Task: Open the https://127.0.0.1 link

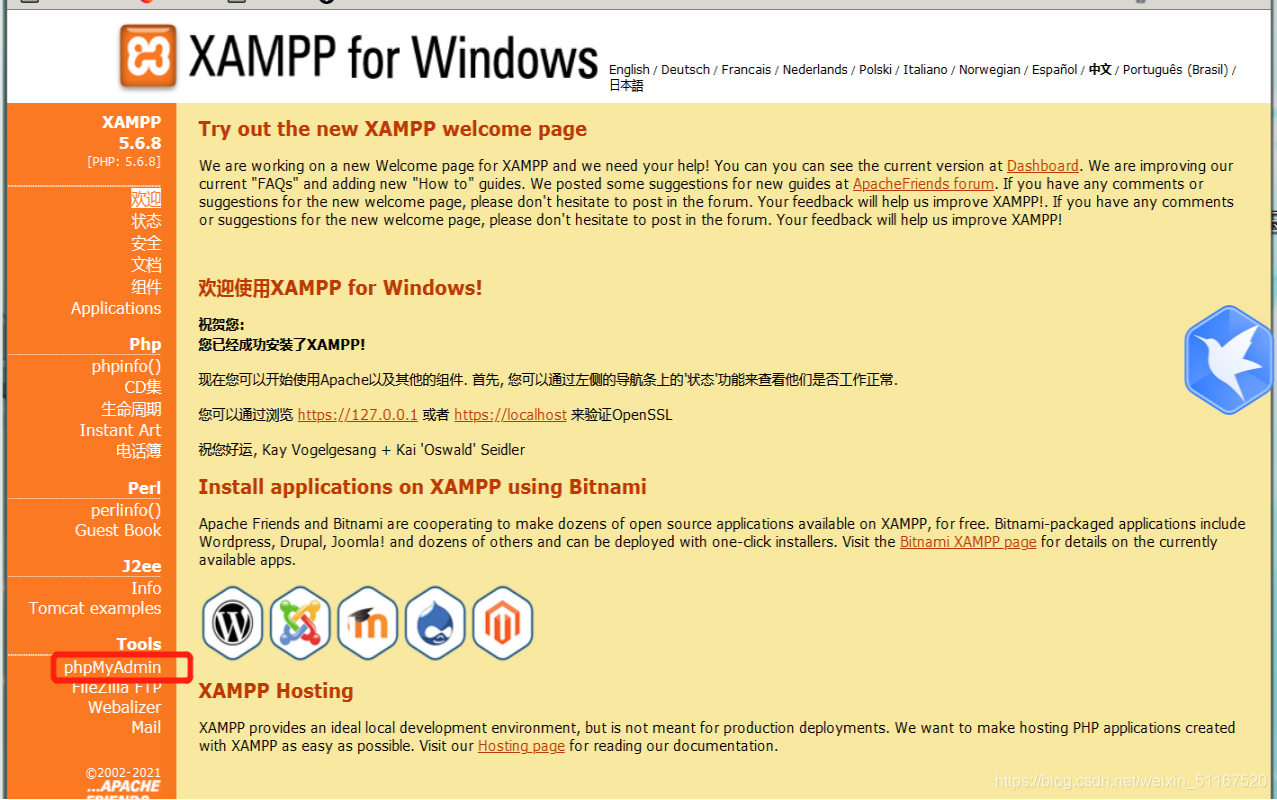Action: (357, 415)
